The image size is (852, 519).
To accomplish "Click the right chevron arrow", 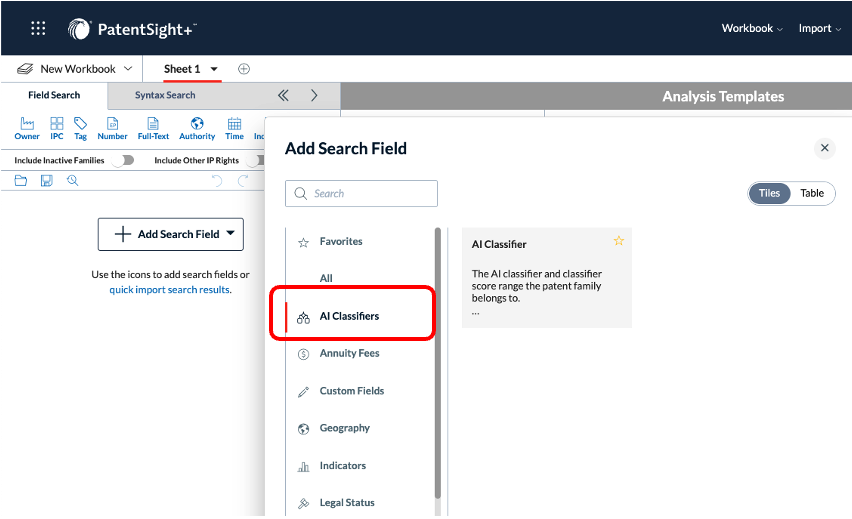I will coord(314,96).
